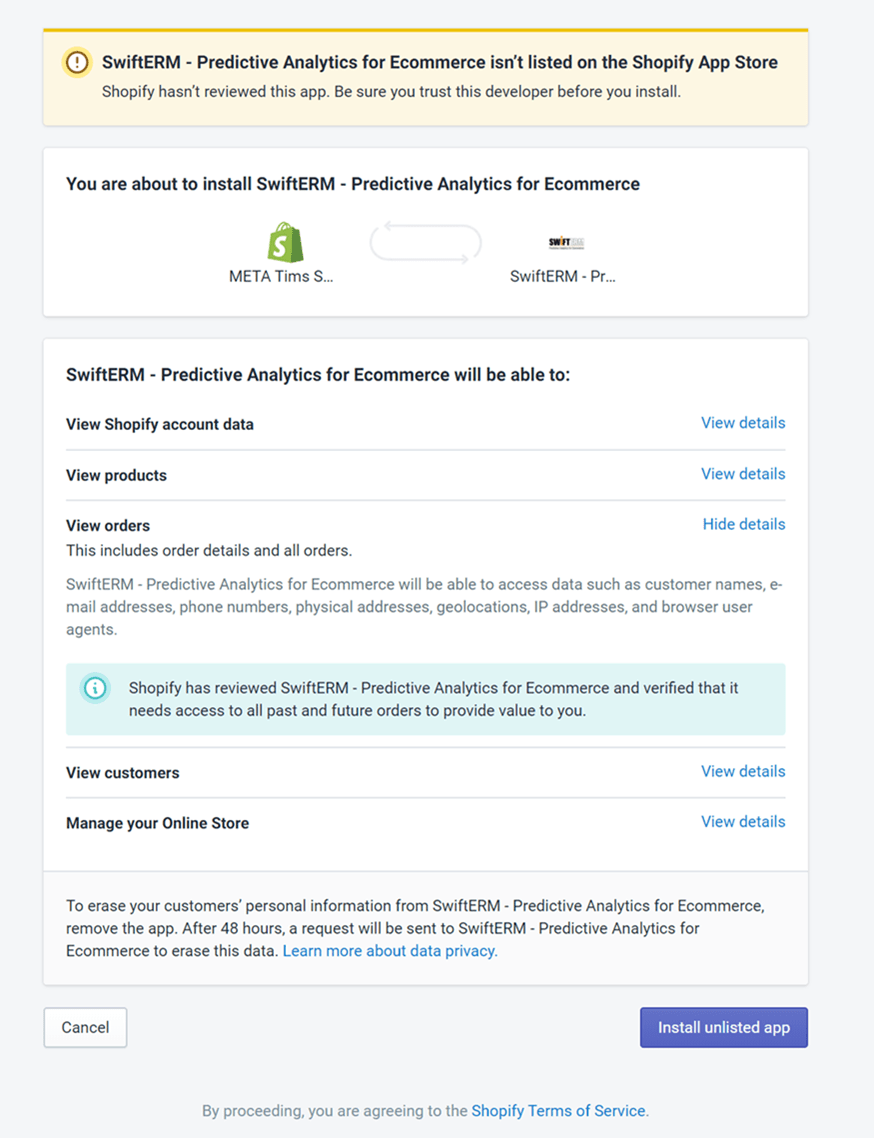
Task: Click the View orders permission heading
Action: [108, 525]
